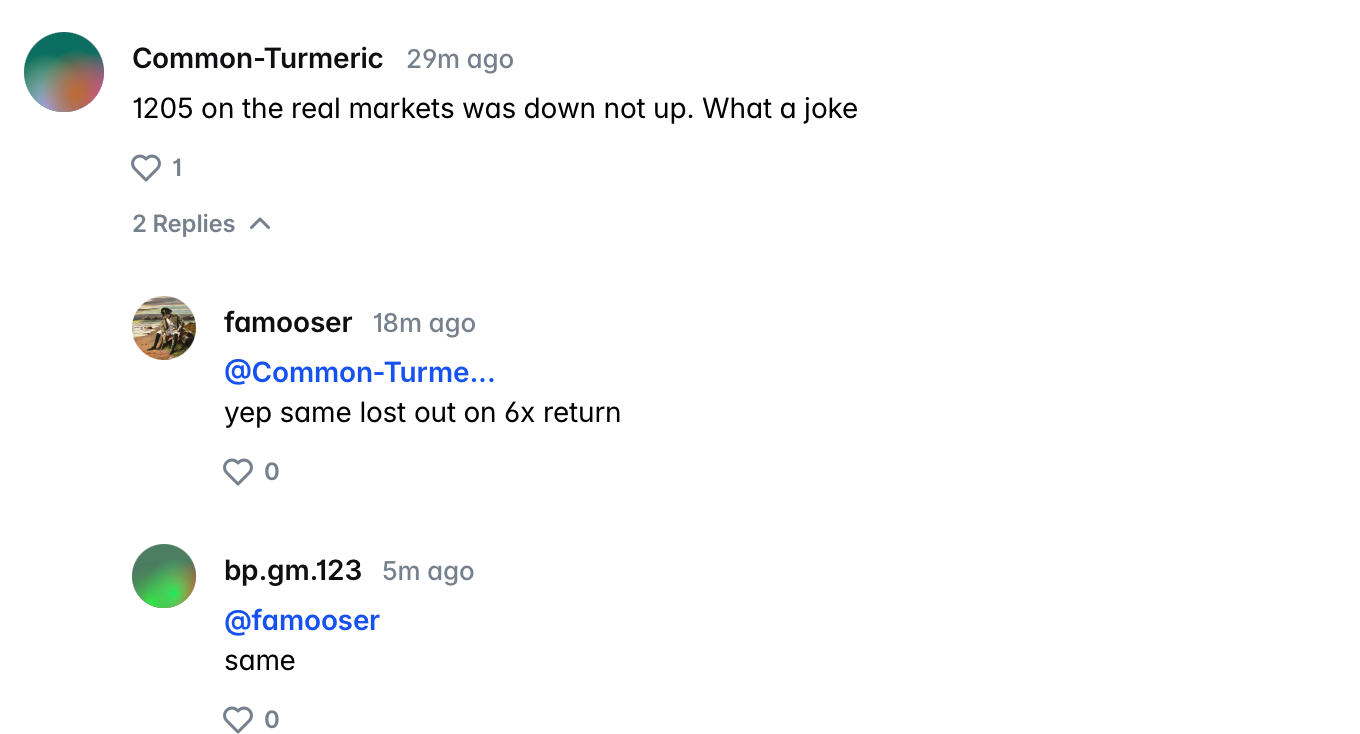Visit the bp.gm.123 username profile
Image resolution: width=1360 pixels, height=734 pixels.
pyautogui.click(x=293, y=571)
